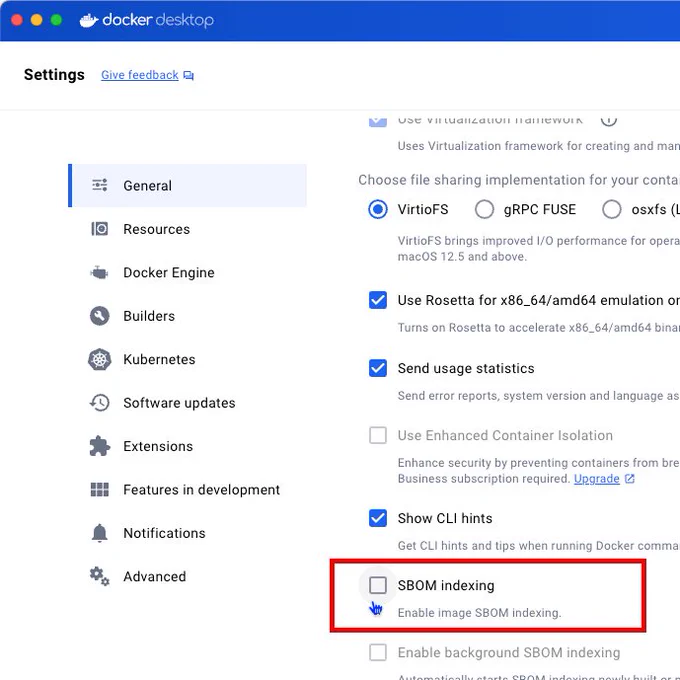Click the Builders wrench icon
Screen dimensions: 680x680
point(100,316)
